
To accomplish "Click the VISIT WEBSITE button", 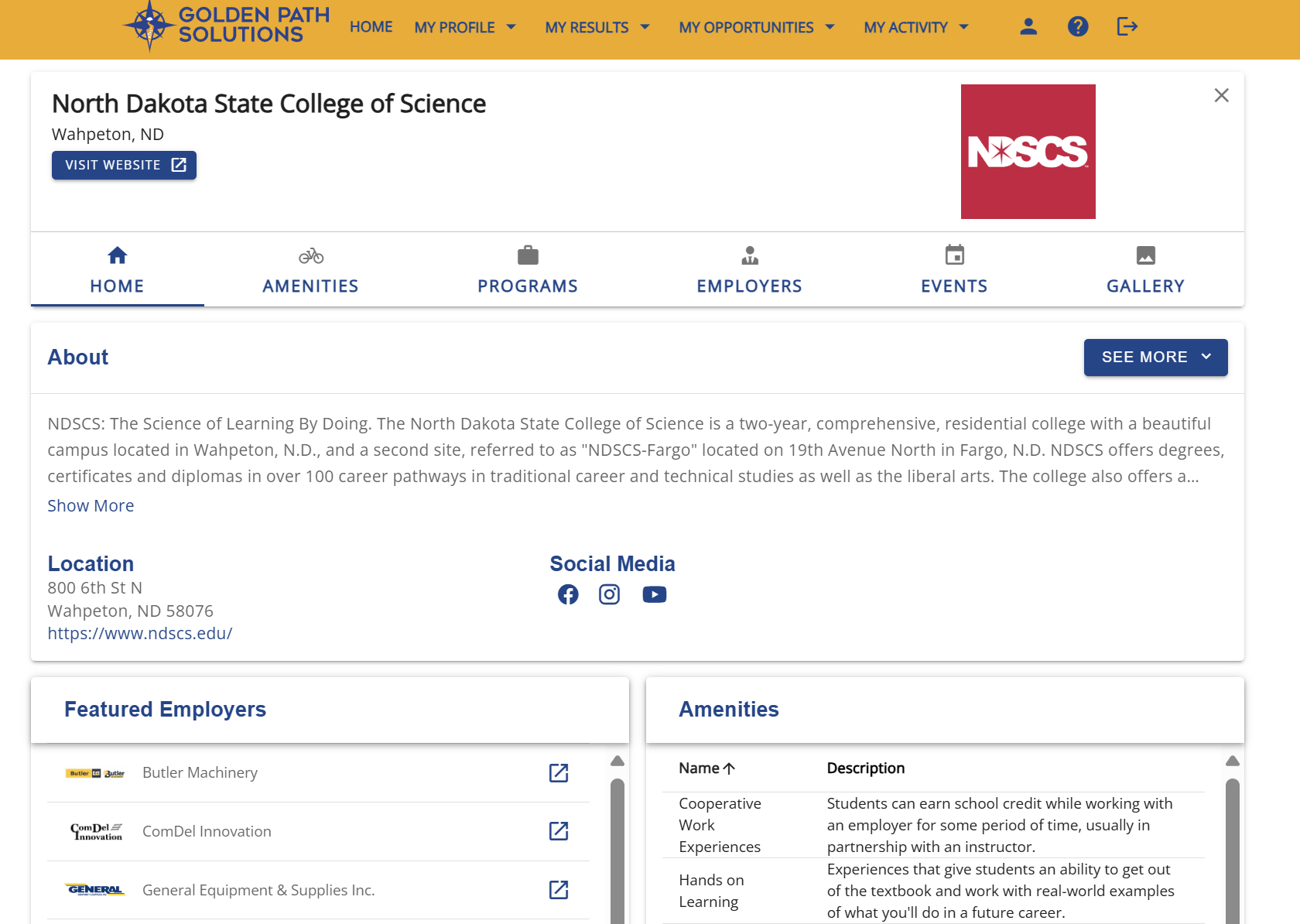I will (124, 165).
